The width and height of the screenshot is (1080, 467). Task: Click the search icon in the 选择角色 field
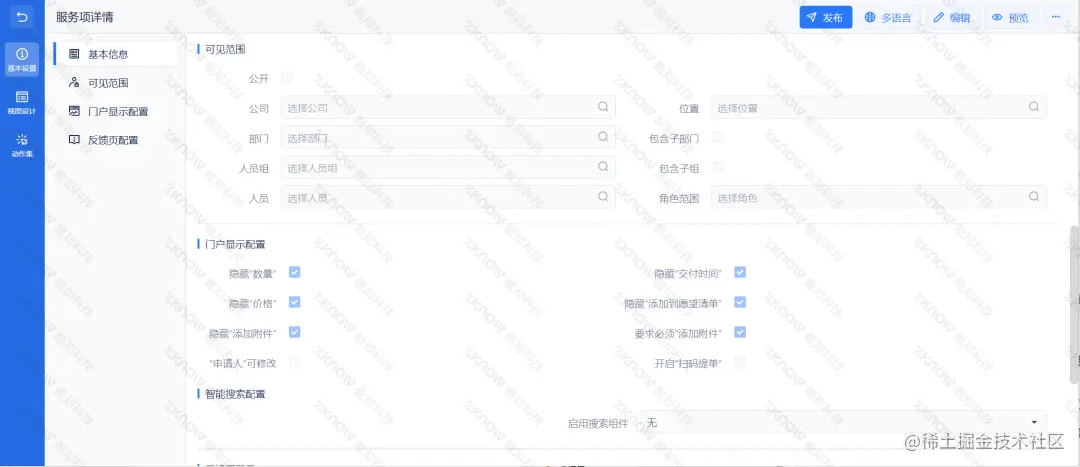pyautogui.click(x=1034, y=196)
